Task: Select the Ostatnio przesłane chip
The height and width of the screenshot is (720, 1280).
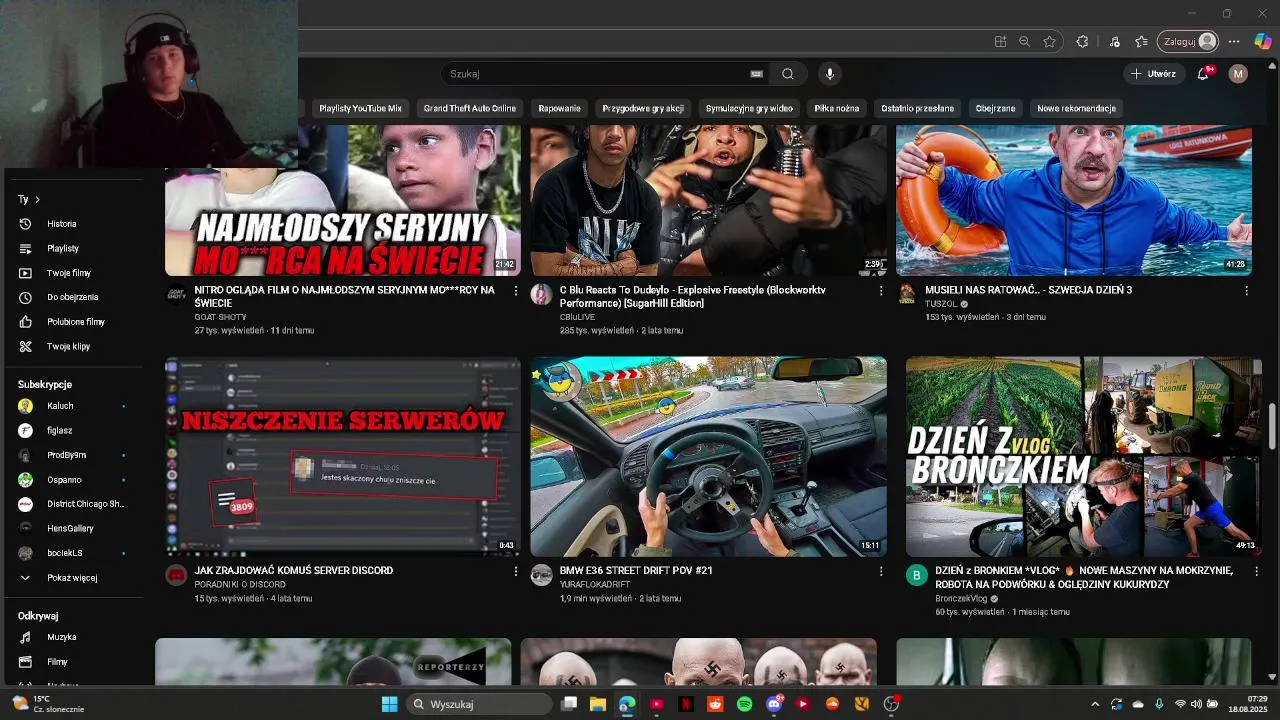Action: coord(918,108)
